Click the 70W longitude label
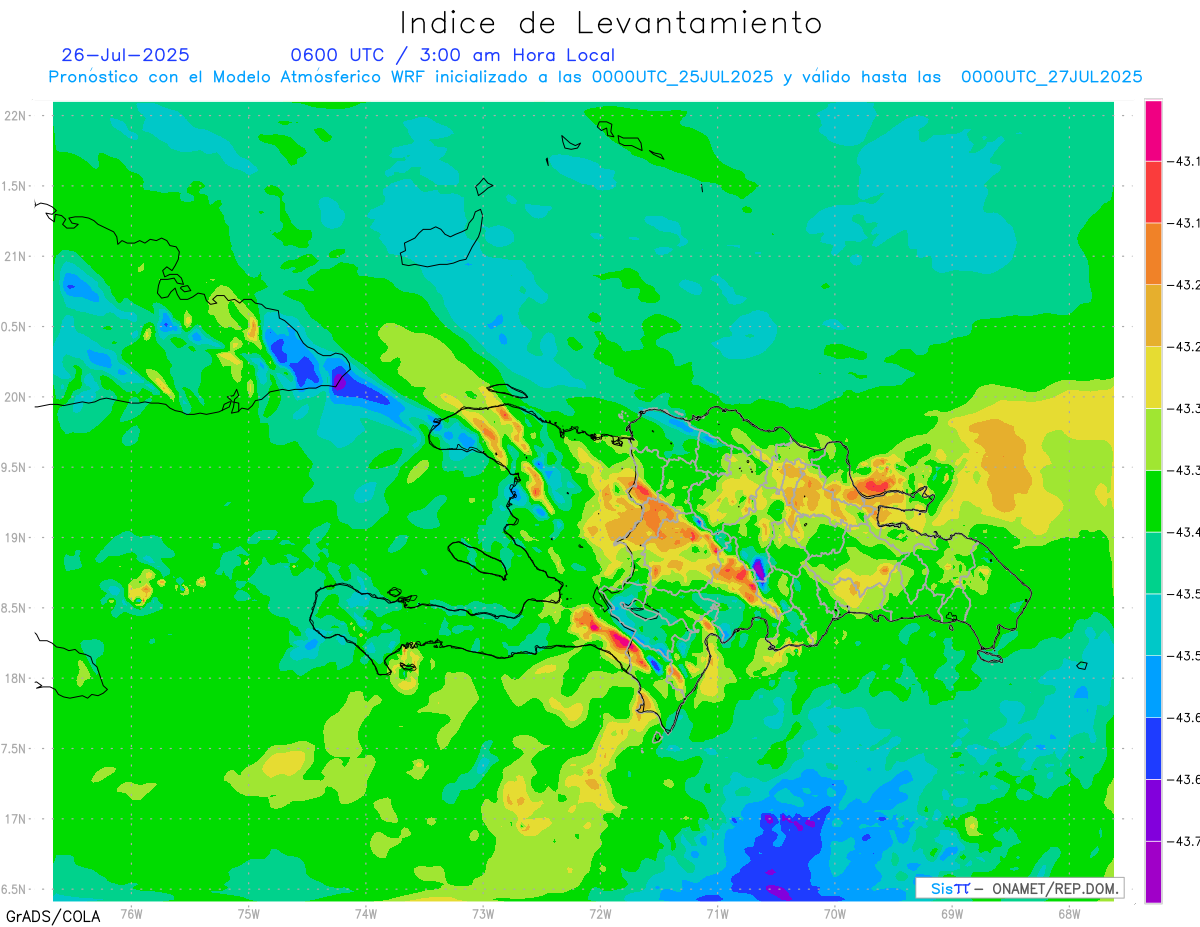1200x927 pixels. tap(835, 913)
